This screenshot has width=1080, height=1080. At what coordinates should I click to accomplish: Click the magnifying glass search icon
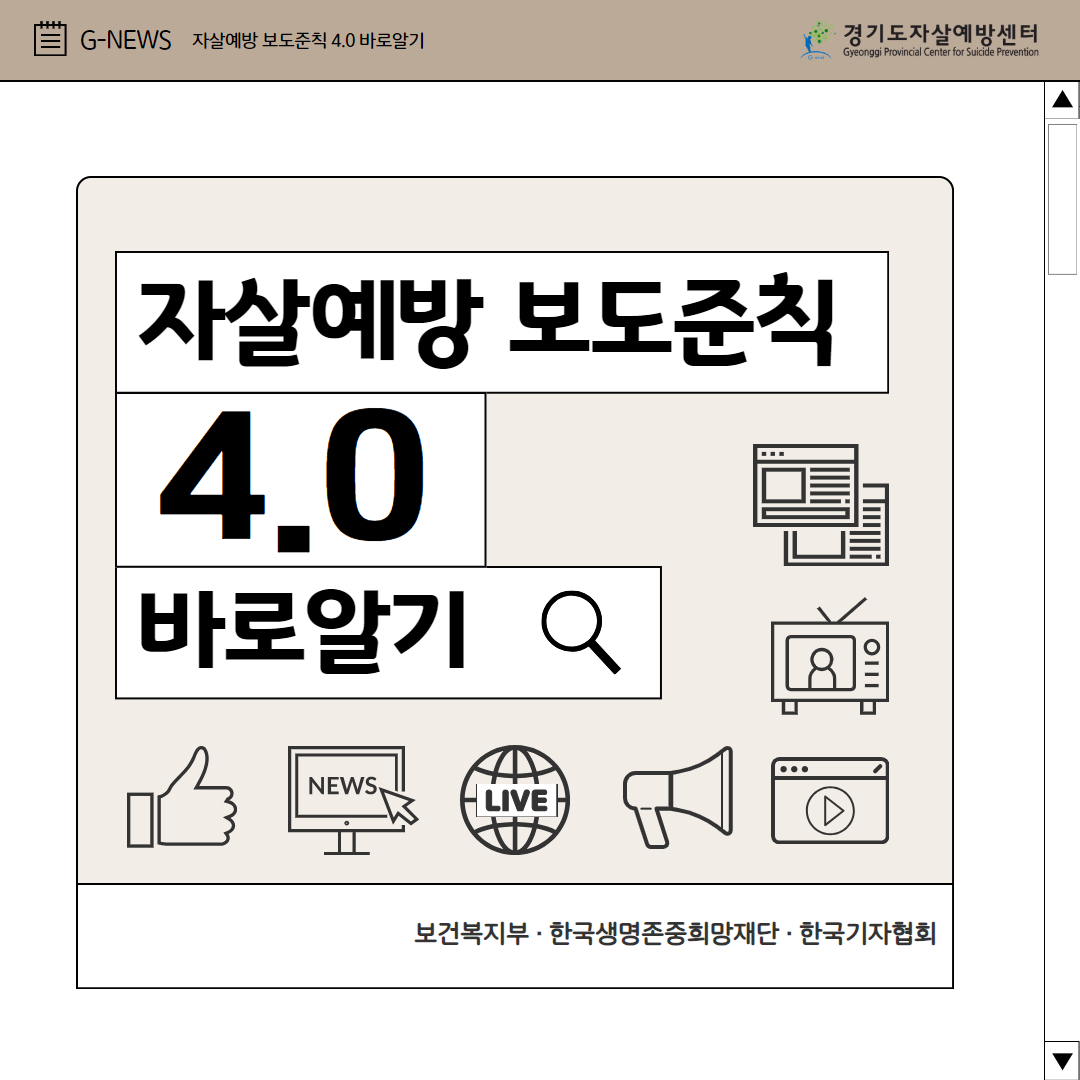point(581,632)
